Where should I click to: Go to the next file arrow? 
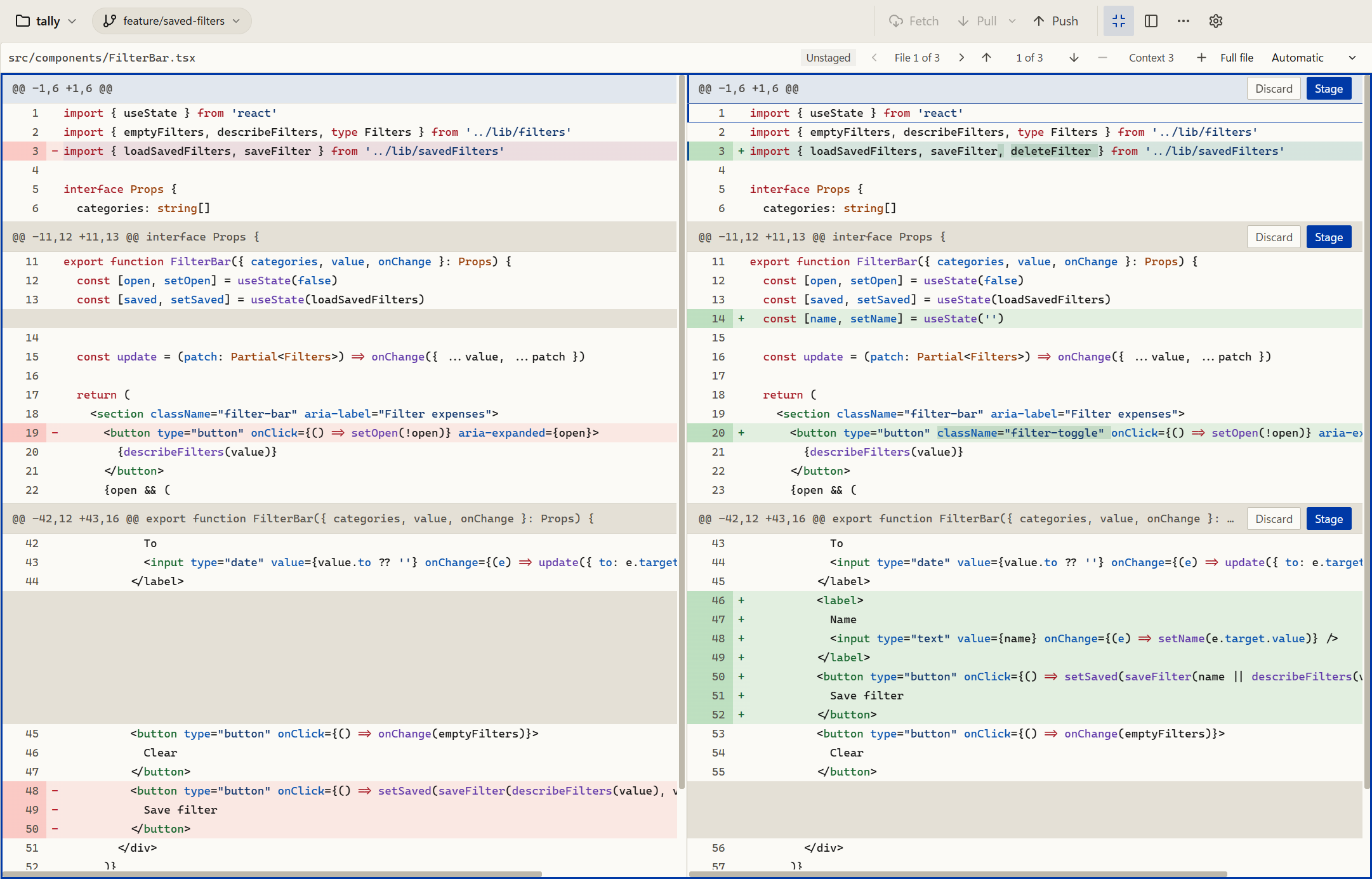[962, 58]
